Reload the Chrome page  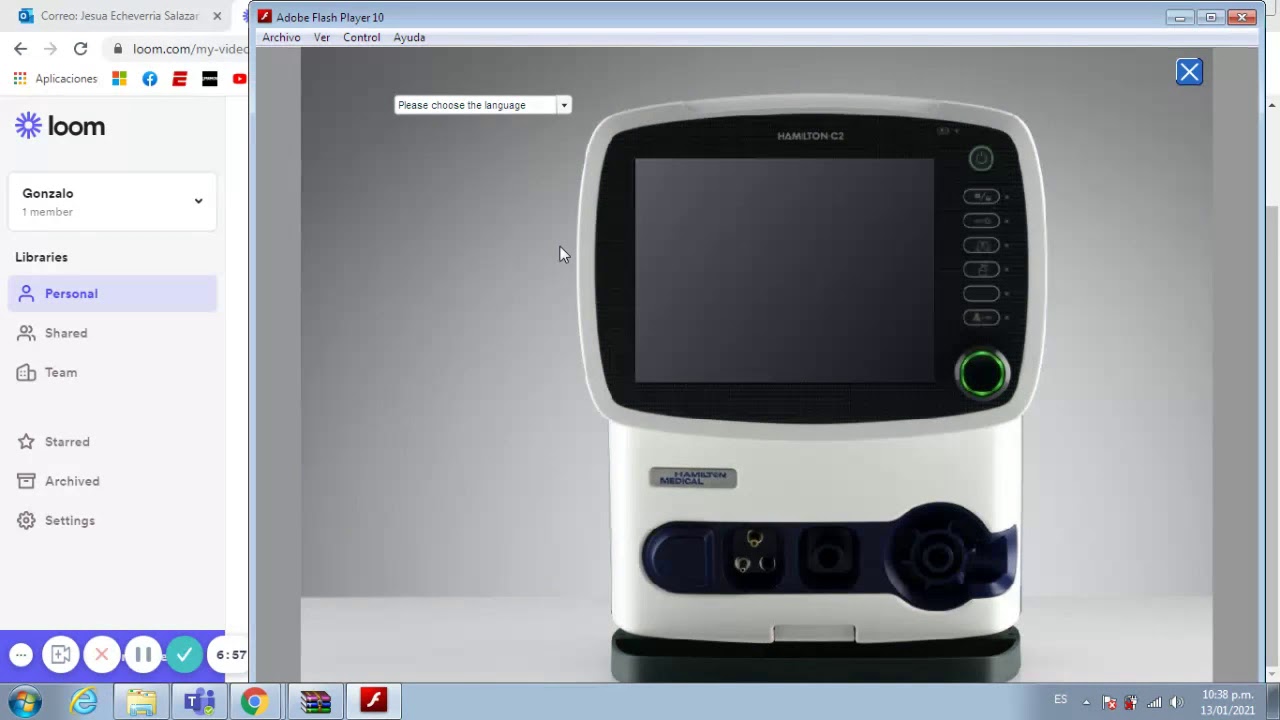coord(80,48)
